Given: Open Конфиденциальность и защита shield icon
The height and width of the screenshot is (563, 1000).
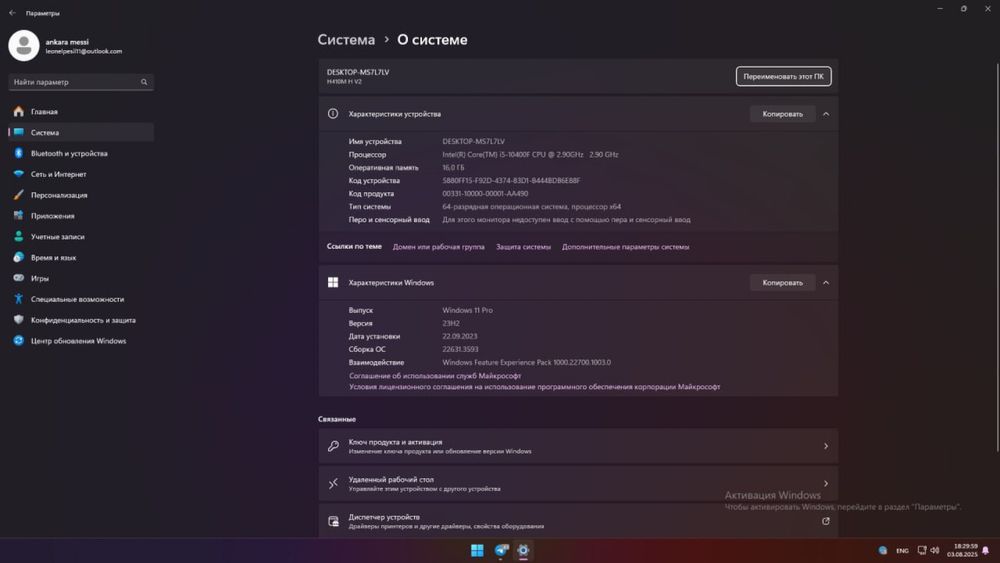Looking at the screenshot, I should [x=18, y=319].
